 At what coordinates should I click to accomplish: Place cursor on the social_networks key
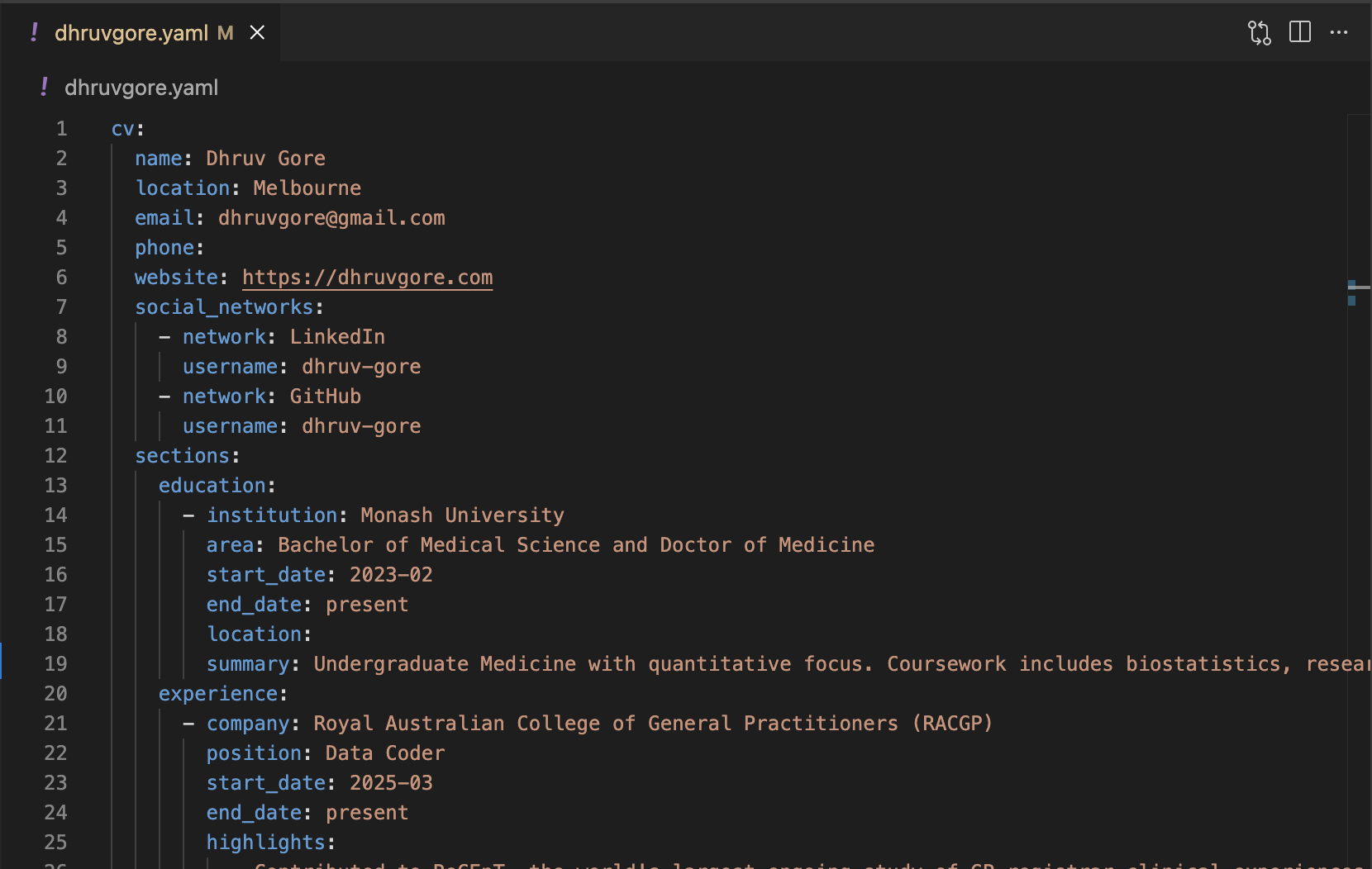click(x=224, y=307)
